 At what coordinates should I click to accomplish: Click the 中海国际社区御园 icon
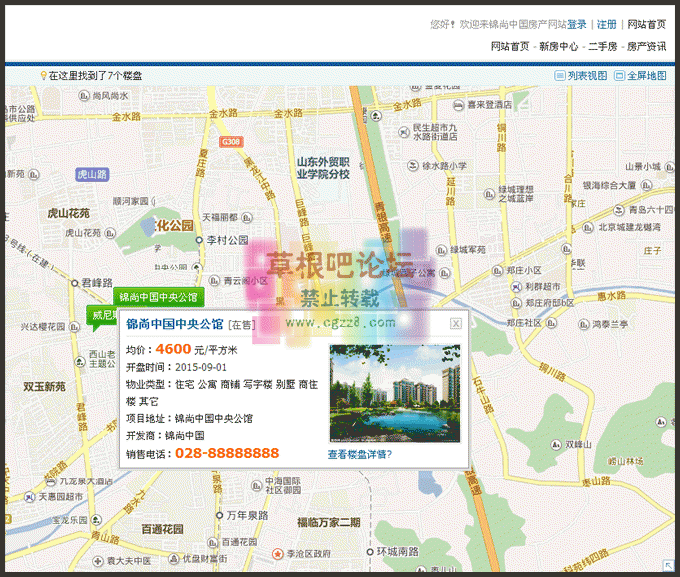[257, 485]
